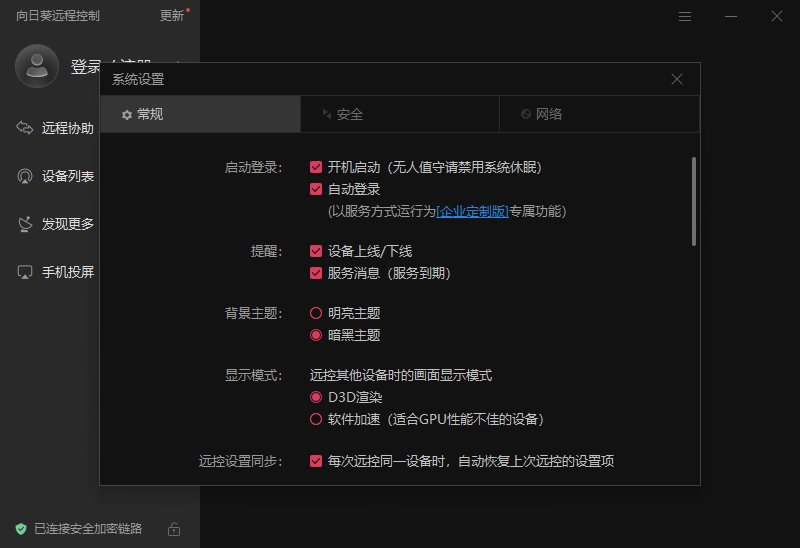The image size is (800, 548).
Task: Toggle 自动登录 checkbox
Action: (316, 189)
